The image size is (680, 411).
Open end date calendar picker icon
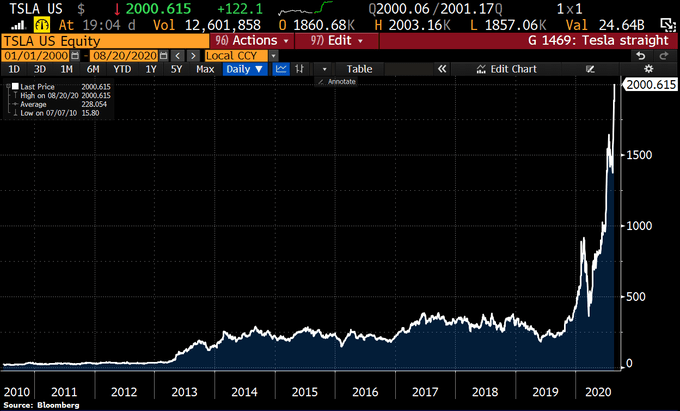(x=163, y=56)
